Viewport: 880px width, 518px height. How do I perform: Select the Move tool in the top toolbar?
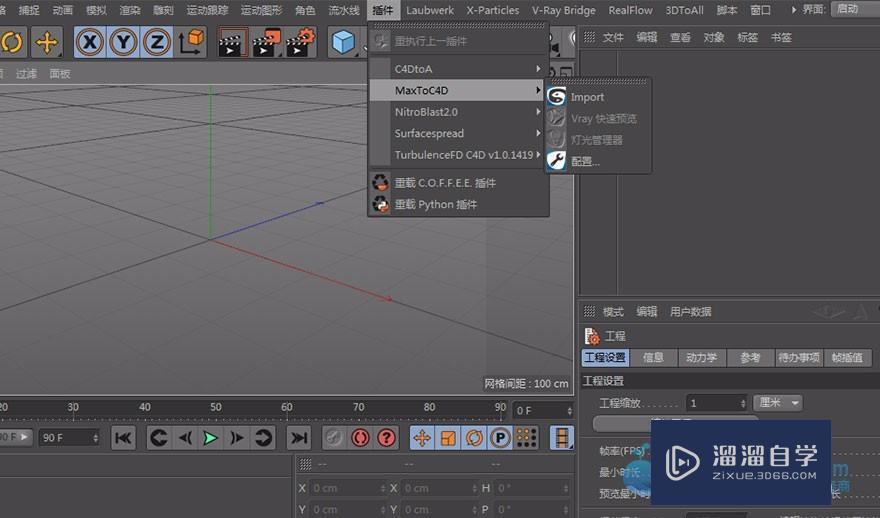coord(47,42)
